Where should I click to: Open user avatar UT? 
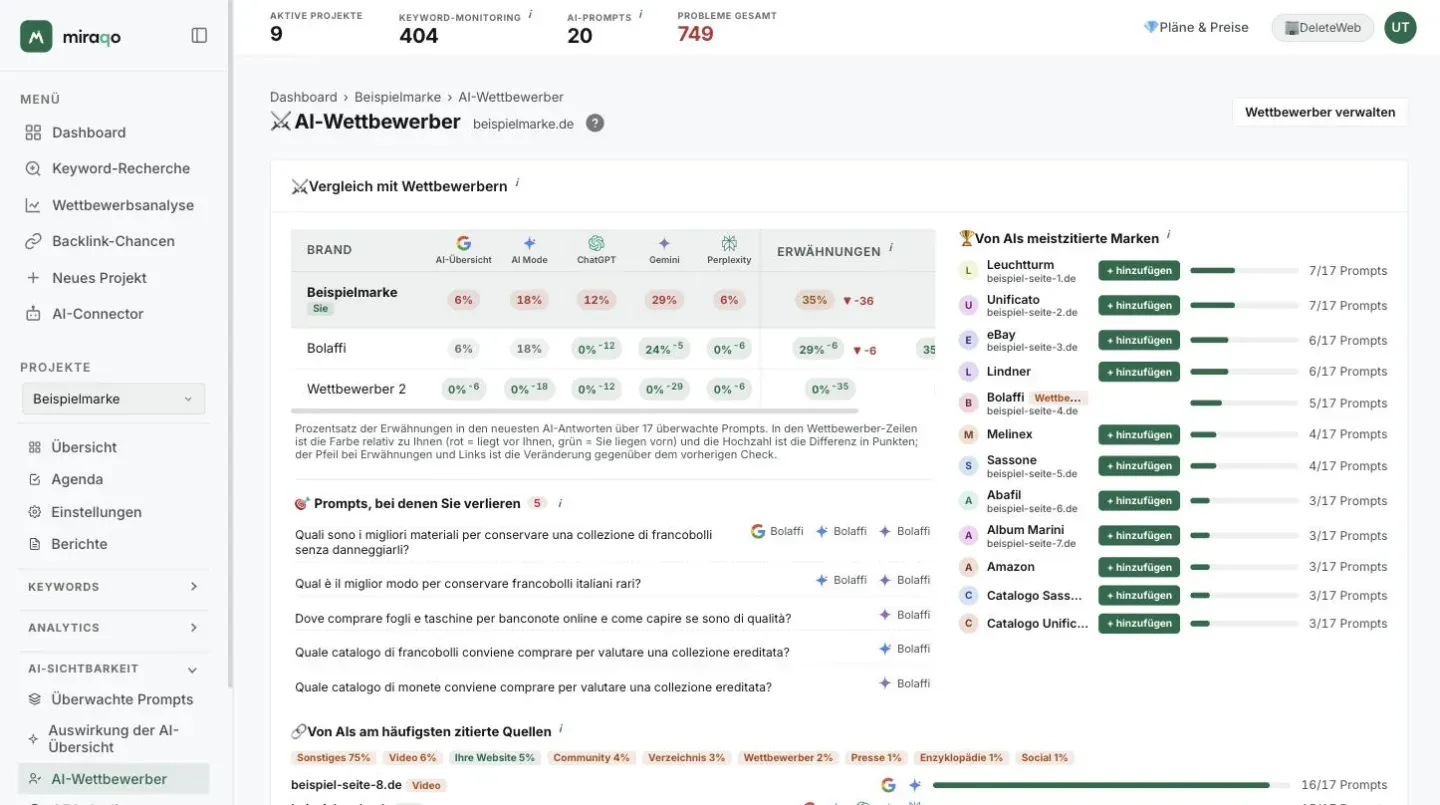1400,28
